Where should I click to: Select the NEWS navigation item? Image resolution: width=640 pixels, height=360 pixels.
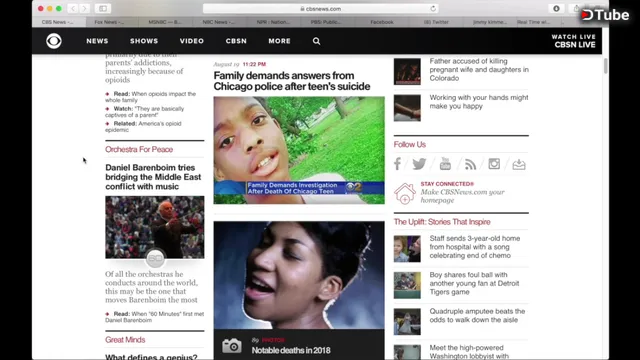click(97, 41)
